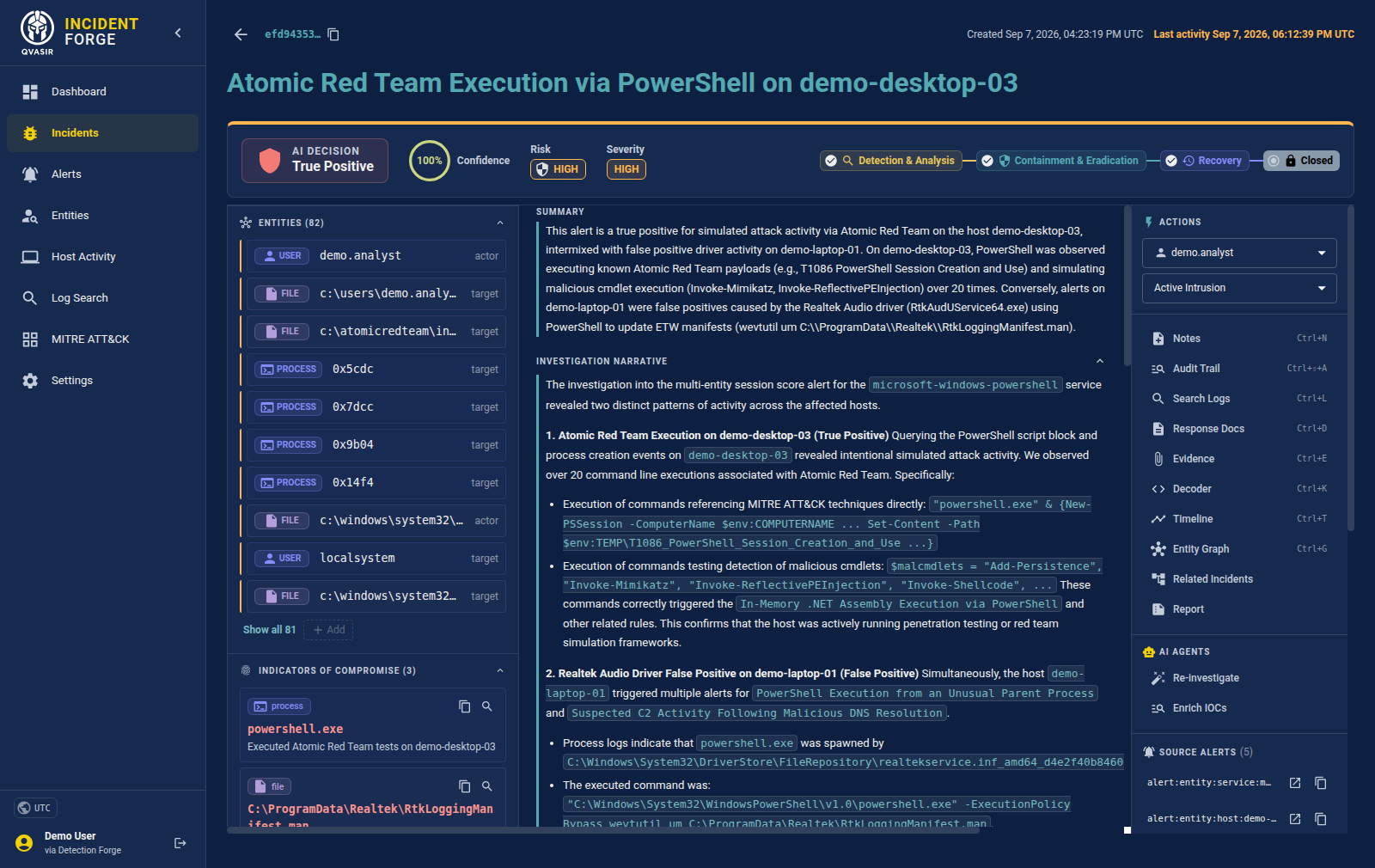Select the Recovery stage
Screen dimensions: 1375x868
tap(1204, 161)
